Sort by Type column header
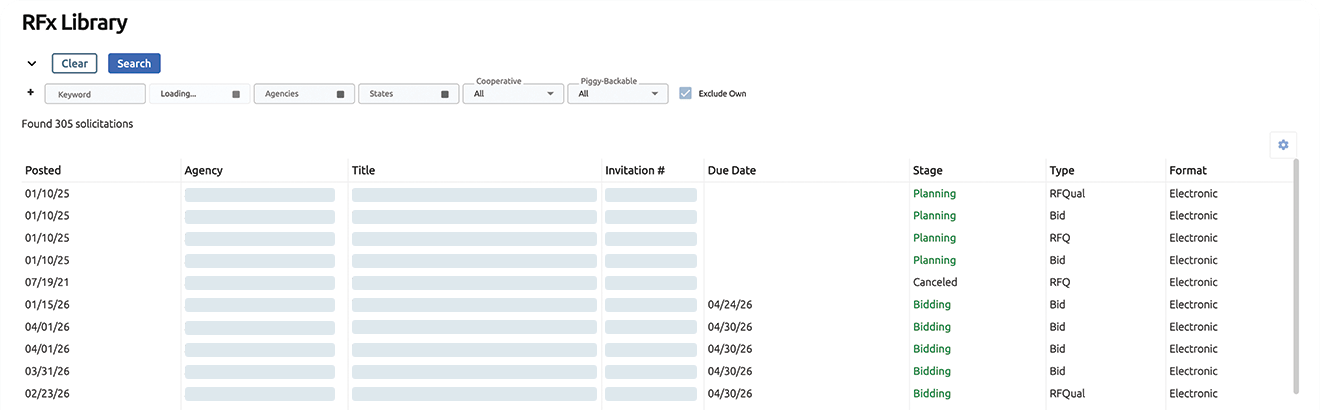 (1062, 171)
